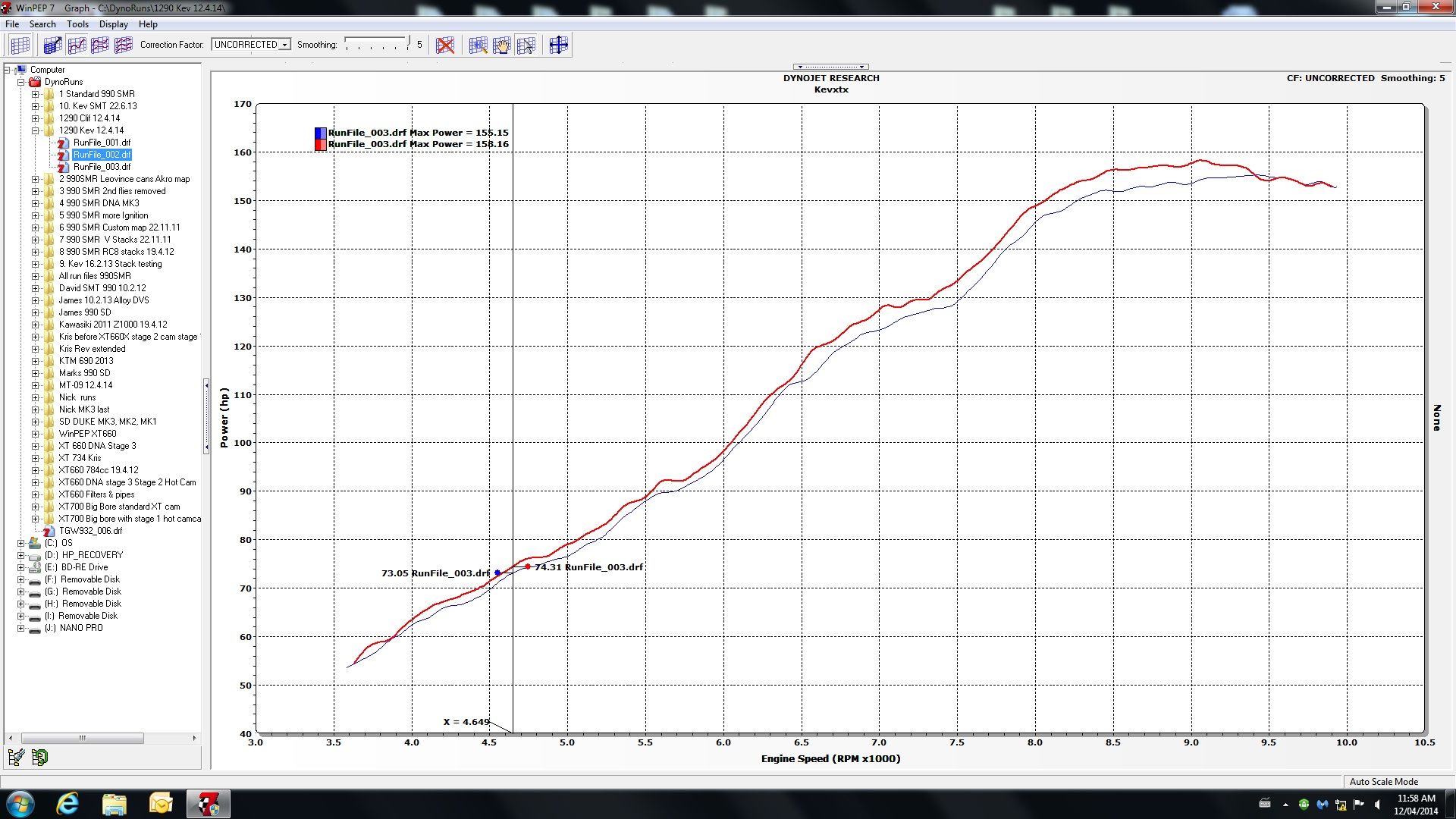
Task: Open Windows Explorer from the taskbar
Action: (x=115, y=804)
